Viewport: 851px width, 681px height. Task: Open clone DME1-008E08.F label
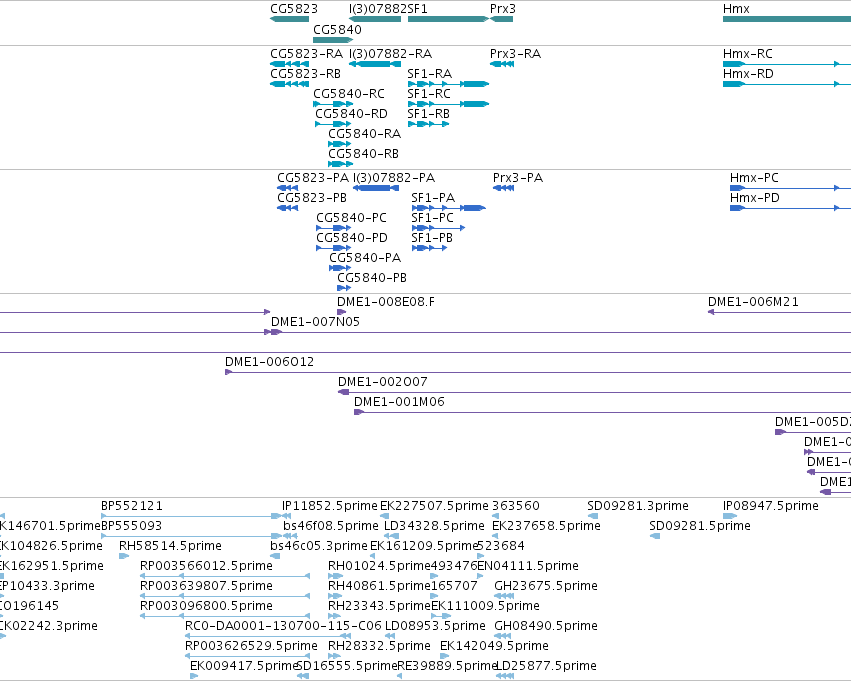(x=385, y=302)
